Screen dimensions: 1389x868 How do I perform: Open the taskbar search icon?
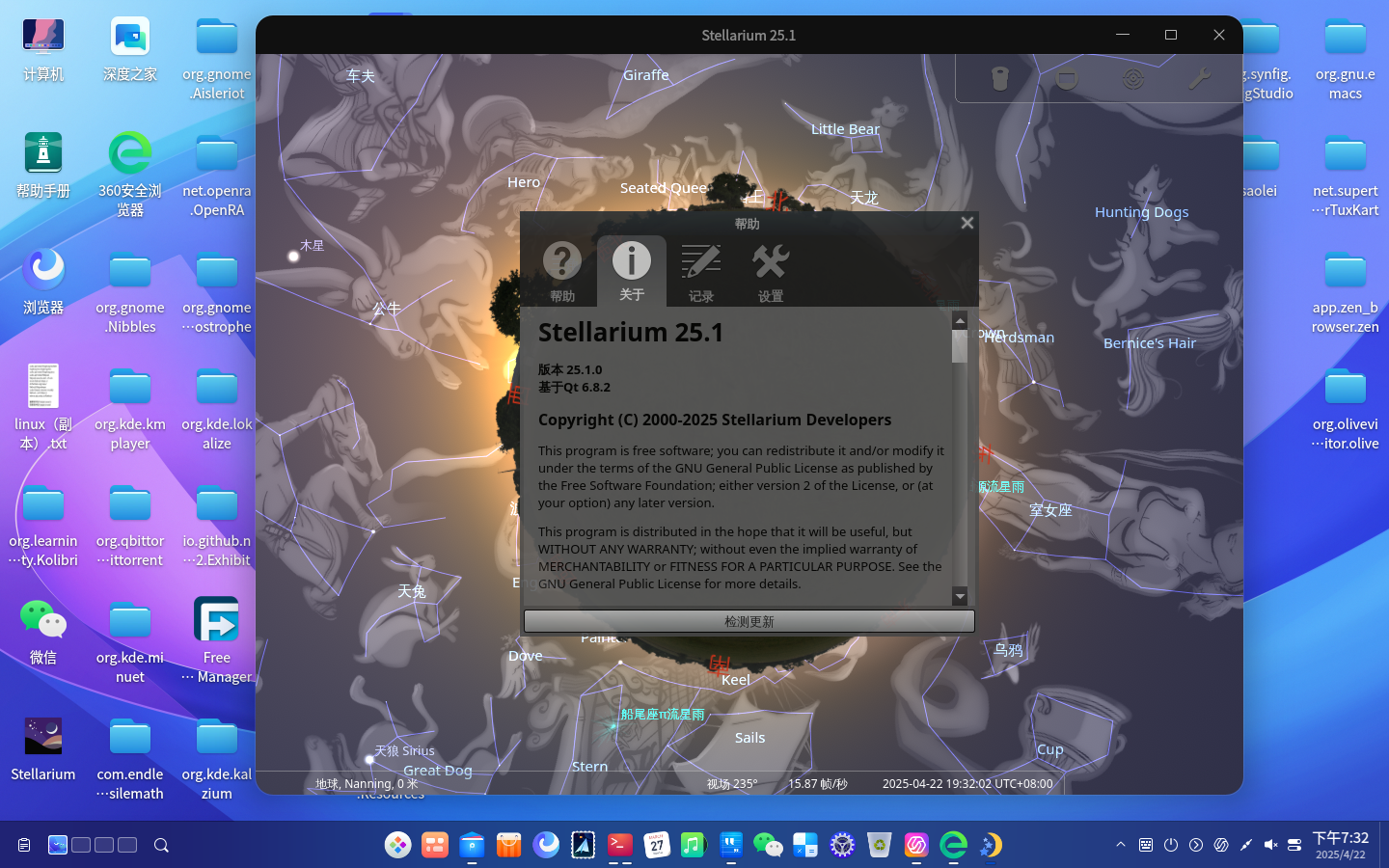click(x=161, y=845)
